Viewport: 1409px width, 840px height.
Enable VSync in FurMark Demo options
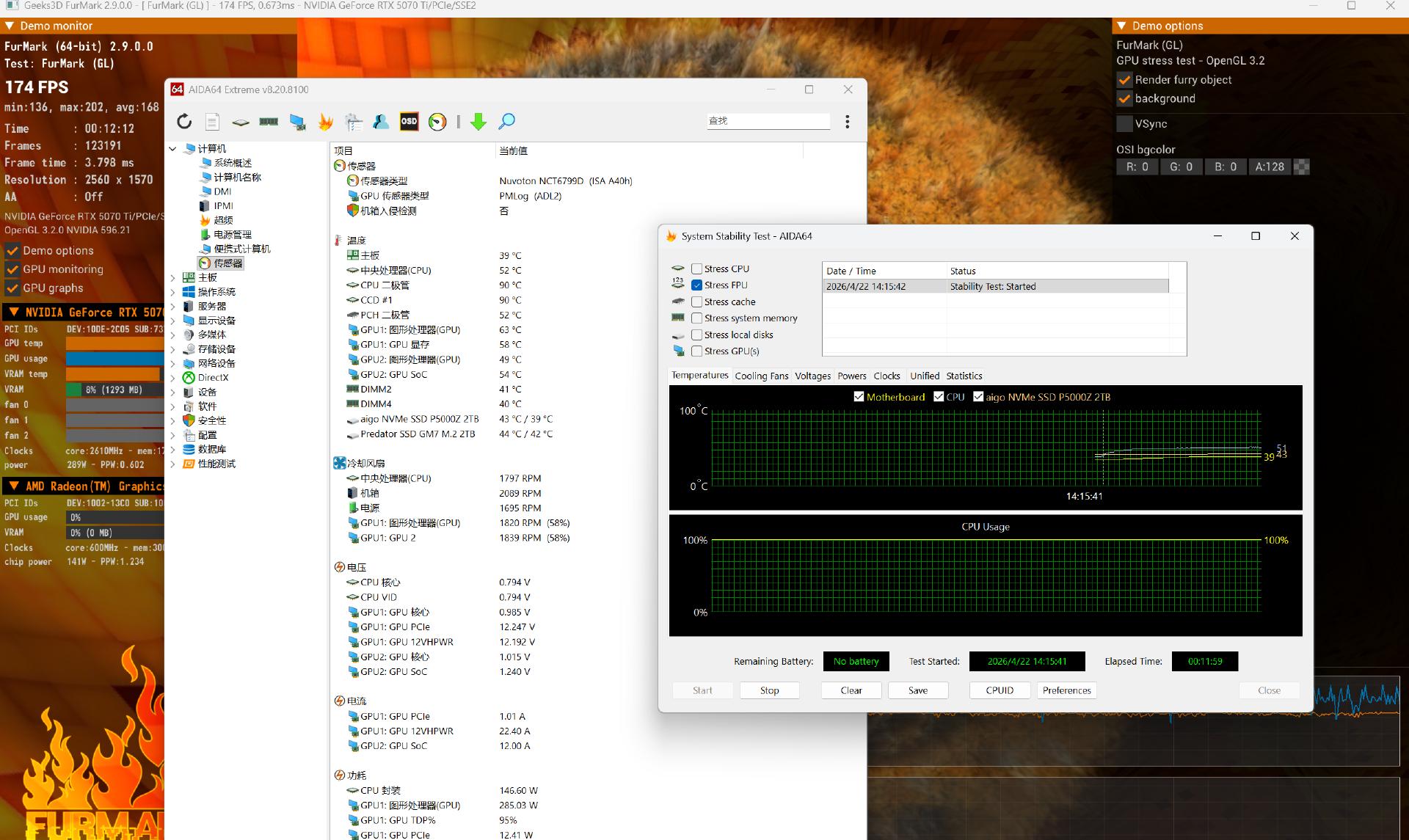pos(1124,124)
